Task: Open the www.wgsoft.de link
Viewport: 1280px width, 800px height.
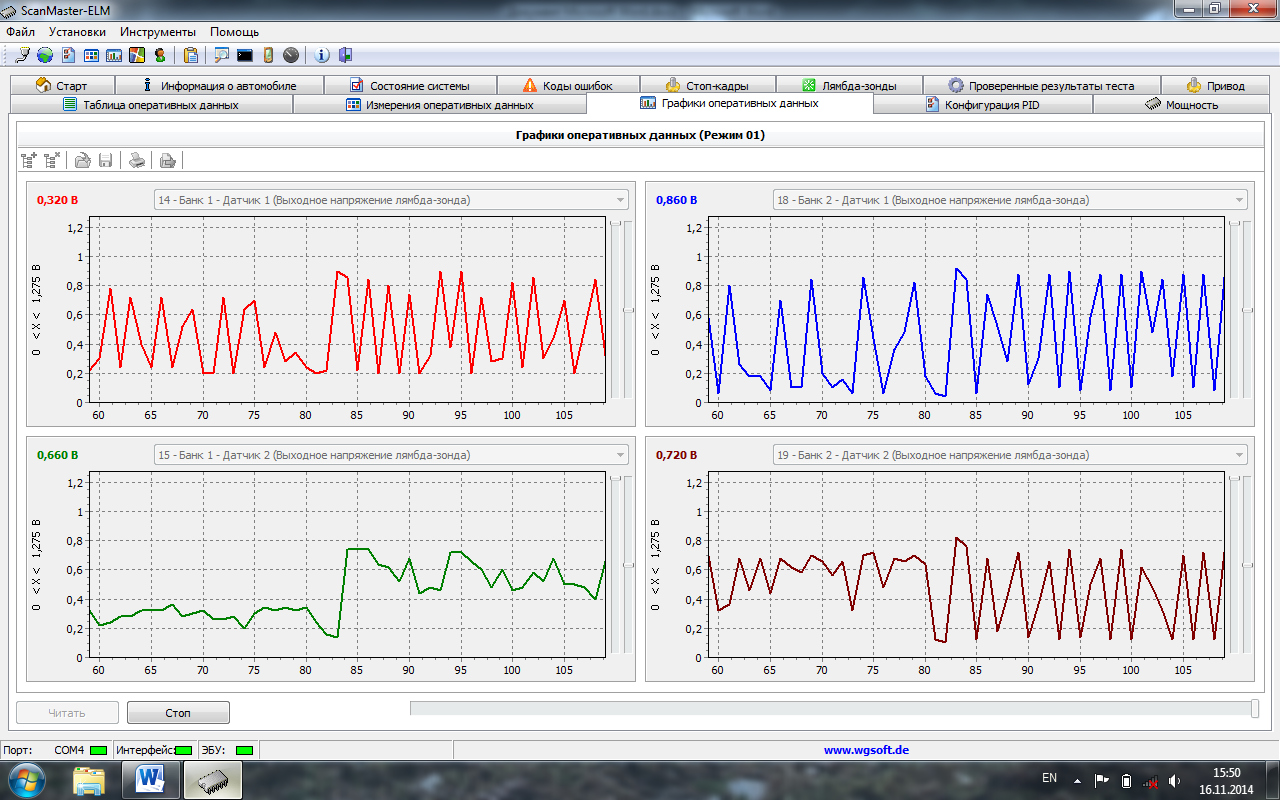Action: pyautogui.click(x=866, y=750)
